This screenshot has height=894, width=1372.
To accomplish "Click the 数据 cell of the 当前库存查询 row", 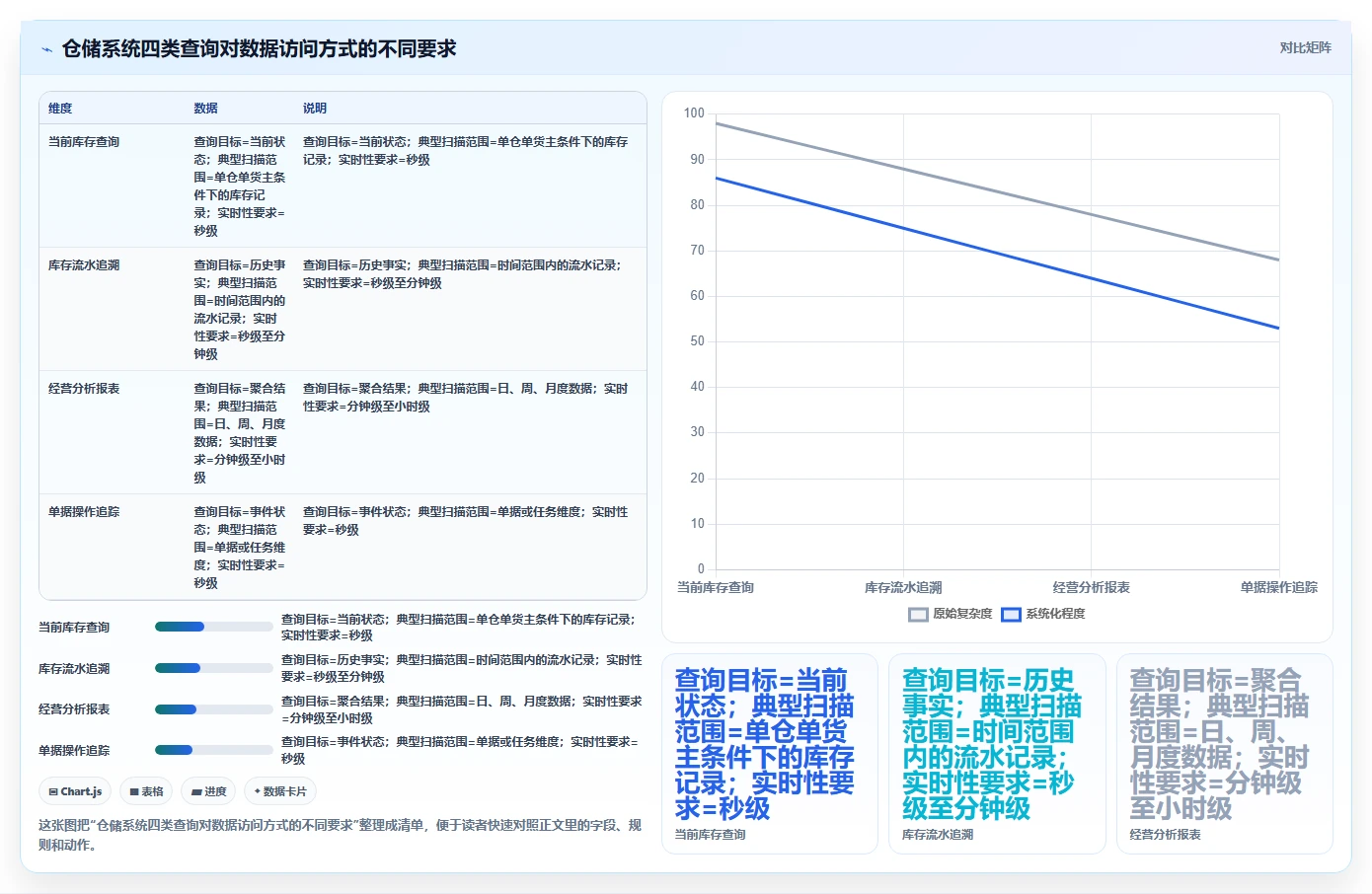I will 240,186.
